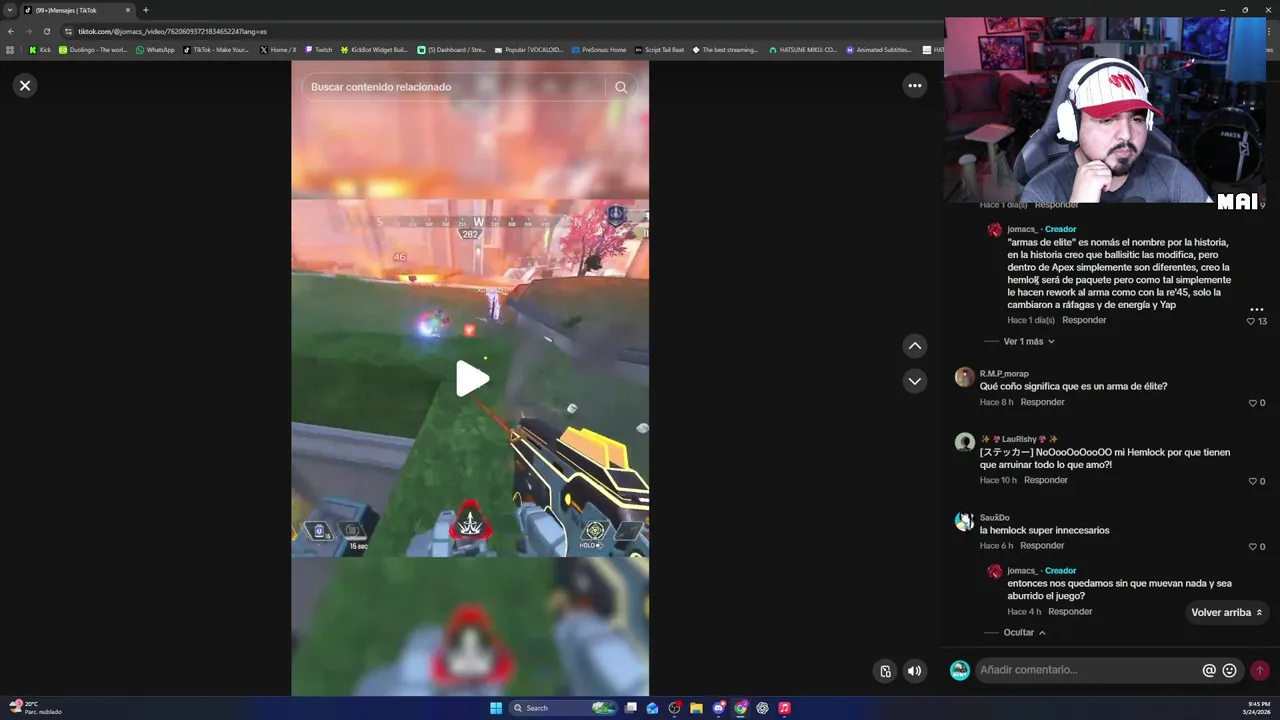Go back with browser back arrow
Image resolution: width=1280 pixels, height=720 pixels.
coord(11,31)
